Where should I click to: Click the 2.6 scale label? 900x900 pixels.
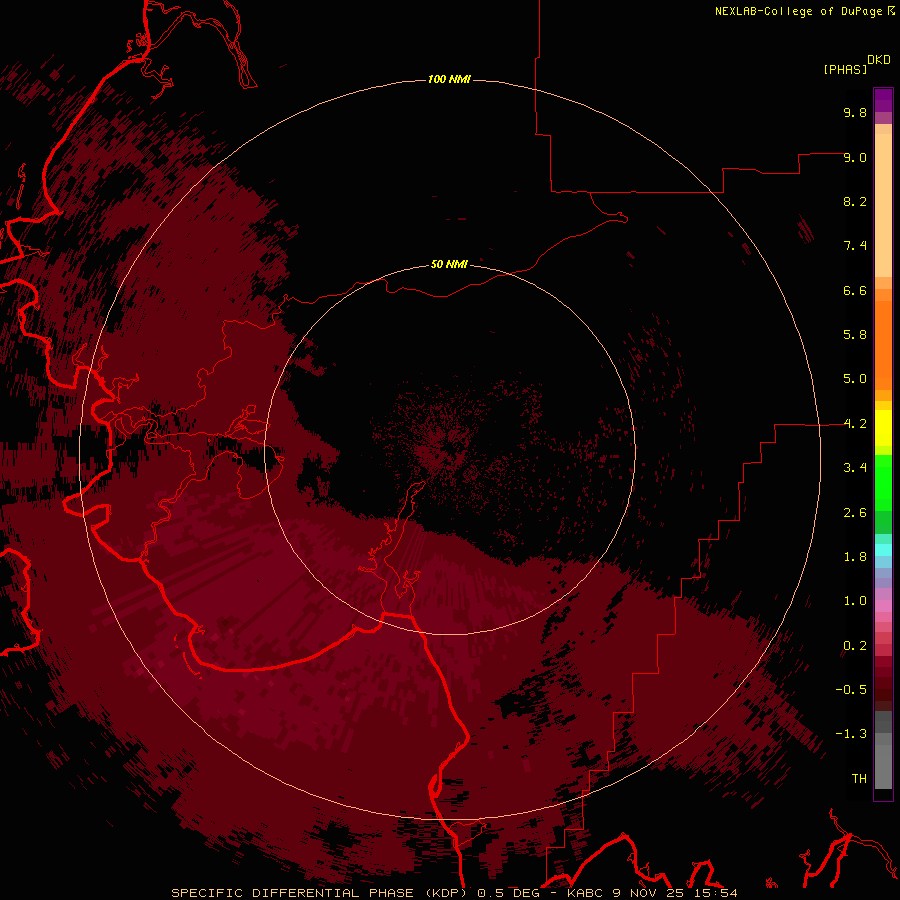[x=855, y=513]
